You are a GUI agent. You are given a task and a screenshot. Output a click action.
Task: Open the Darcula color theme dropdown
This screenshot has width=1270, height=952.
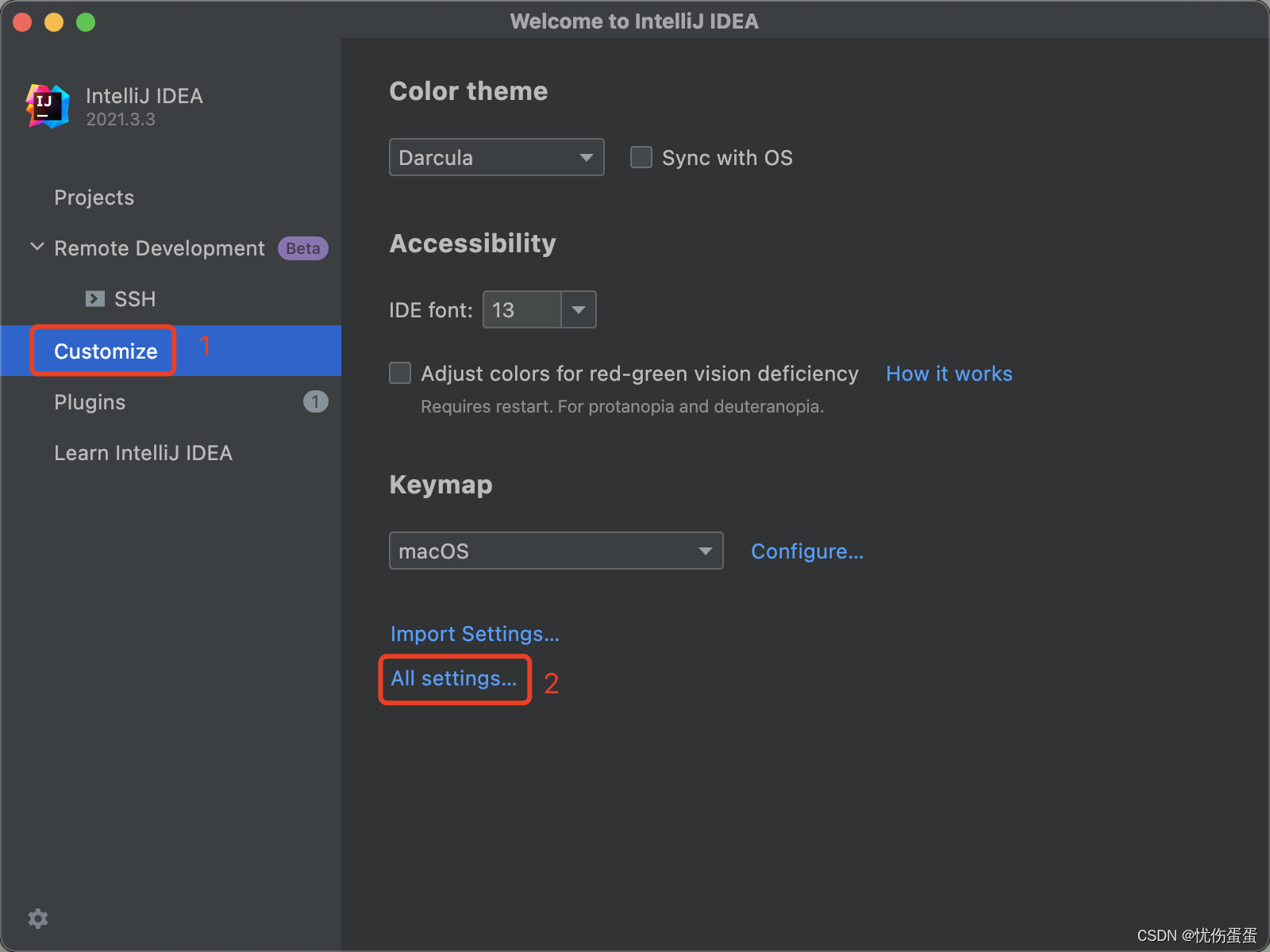point(497,157)
